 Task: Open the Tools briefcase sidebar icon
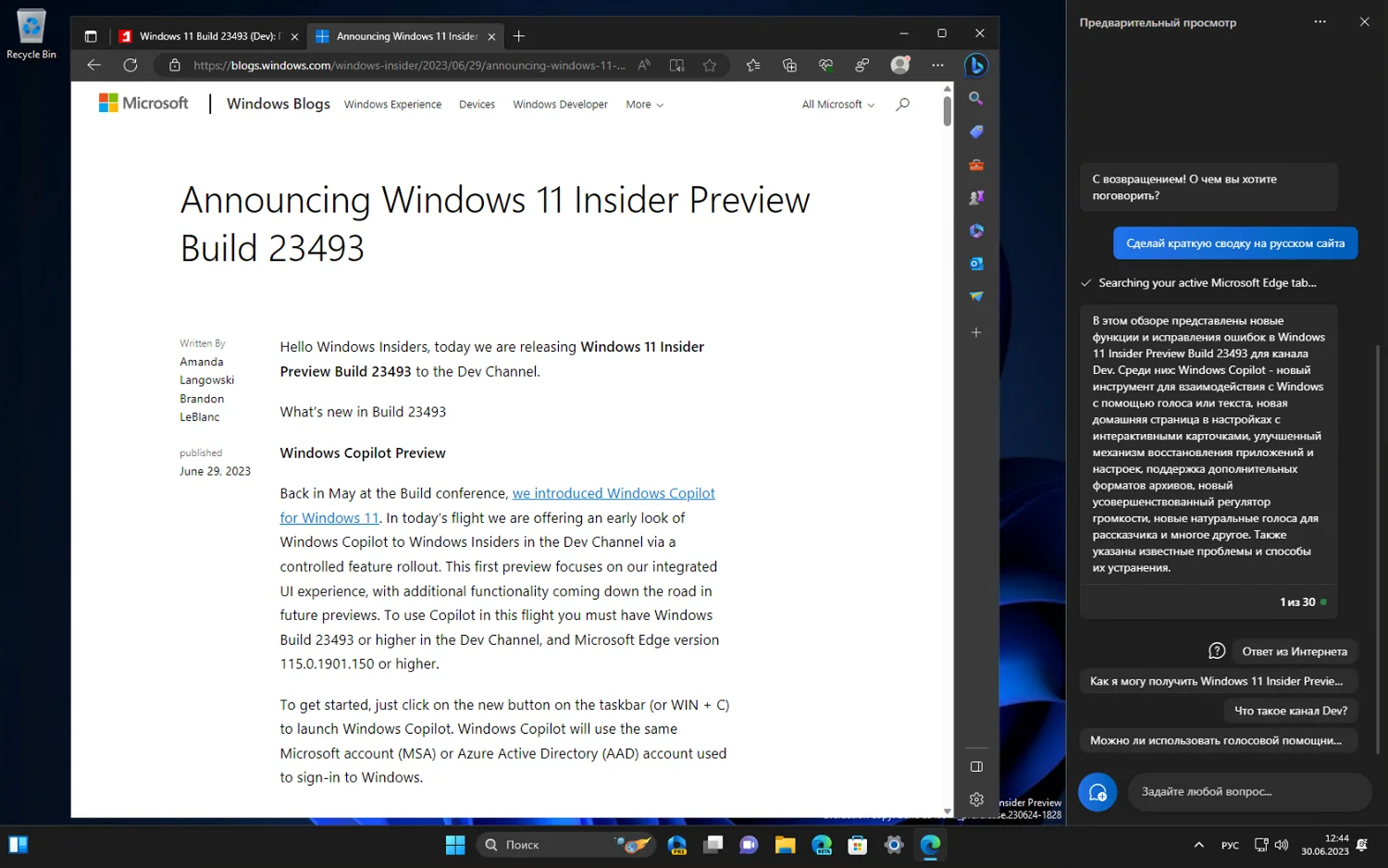coord(975,165)
